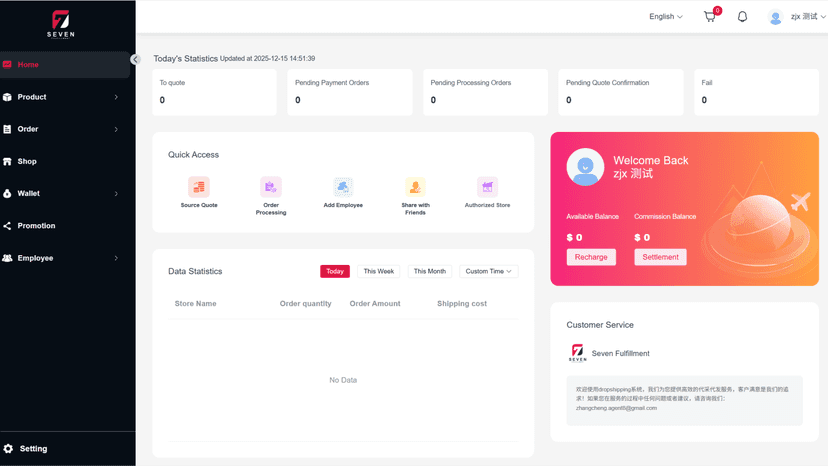Open Add Employee quick access icon
The image size is (828, 466).
(x=343, y=187)
